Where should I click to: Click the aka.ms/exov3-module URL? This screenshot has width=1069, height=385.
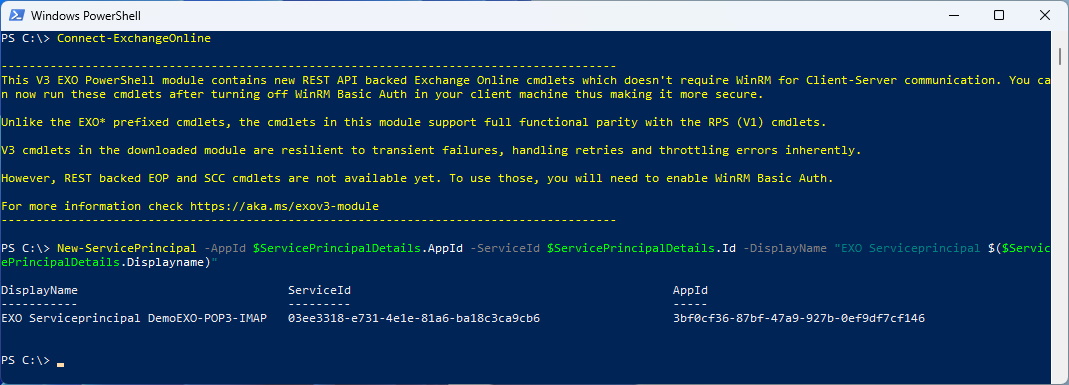pos(284,206)
